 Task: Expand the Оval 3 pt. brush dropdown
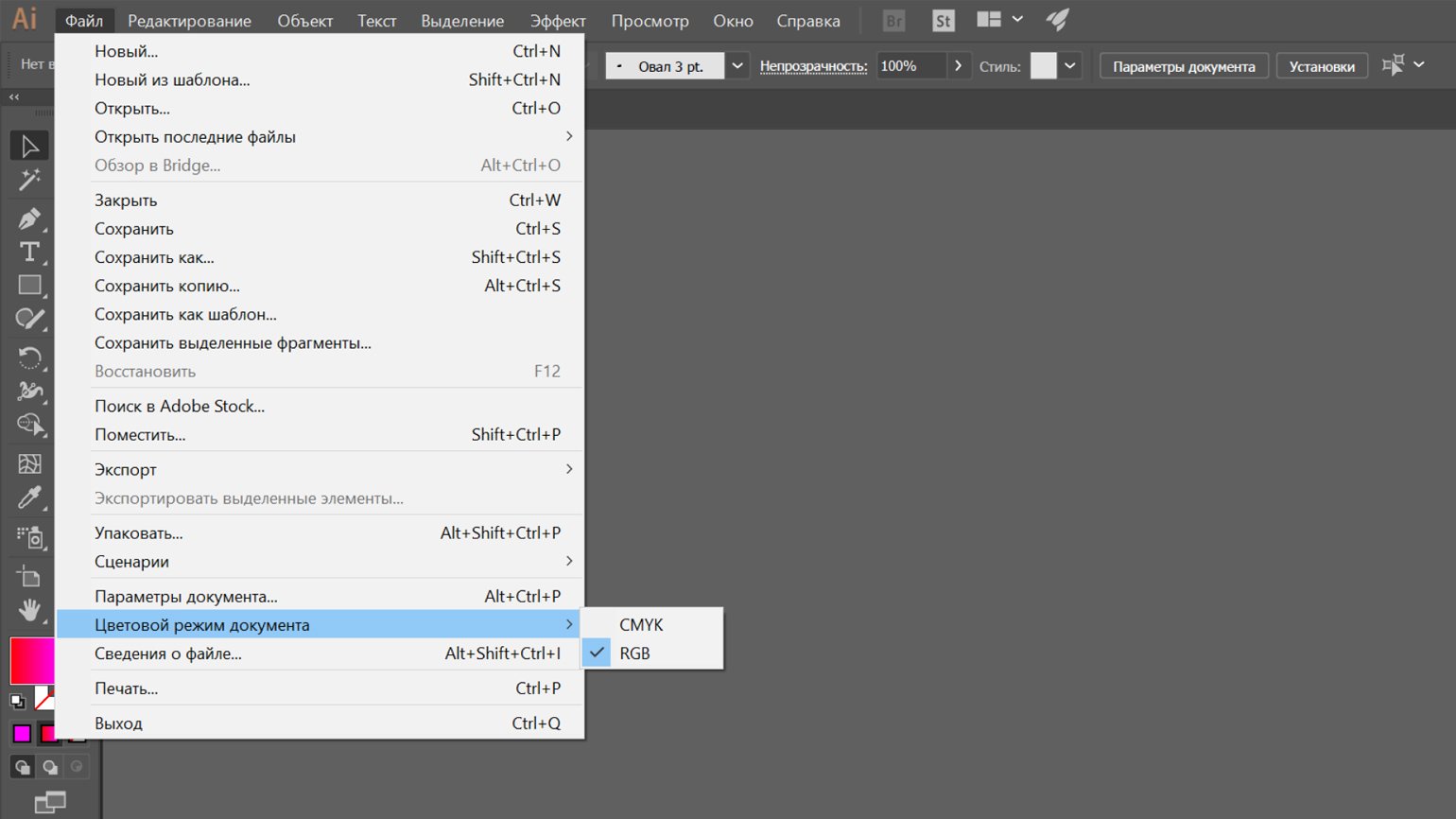tap(737, 66)
